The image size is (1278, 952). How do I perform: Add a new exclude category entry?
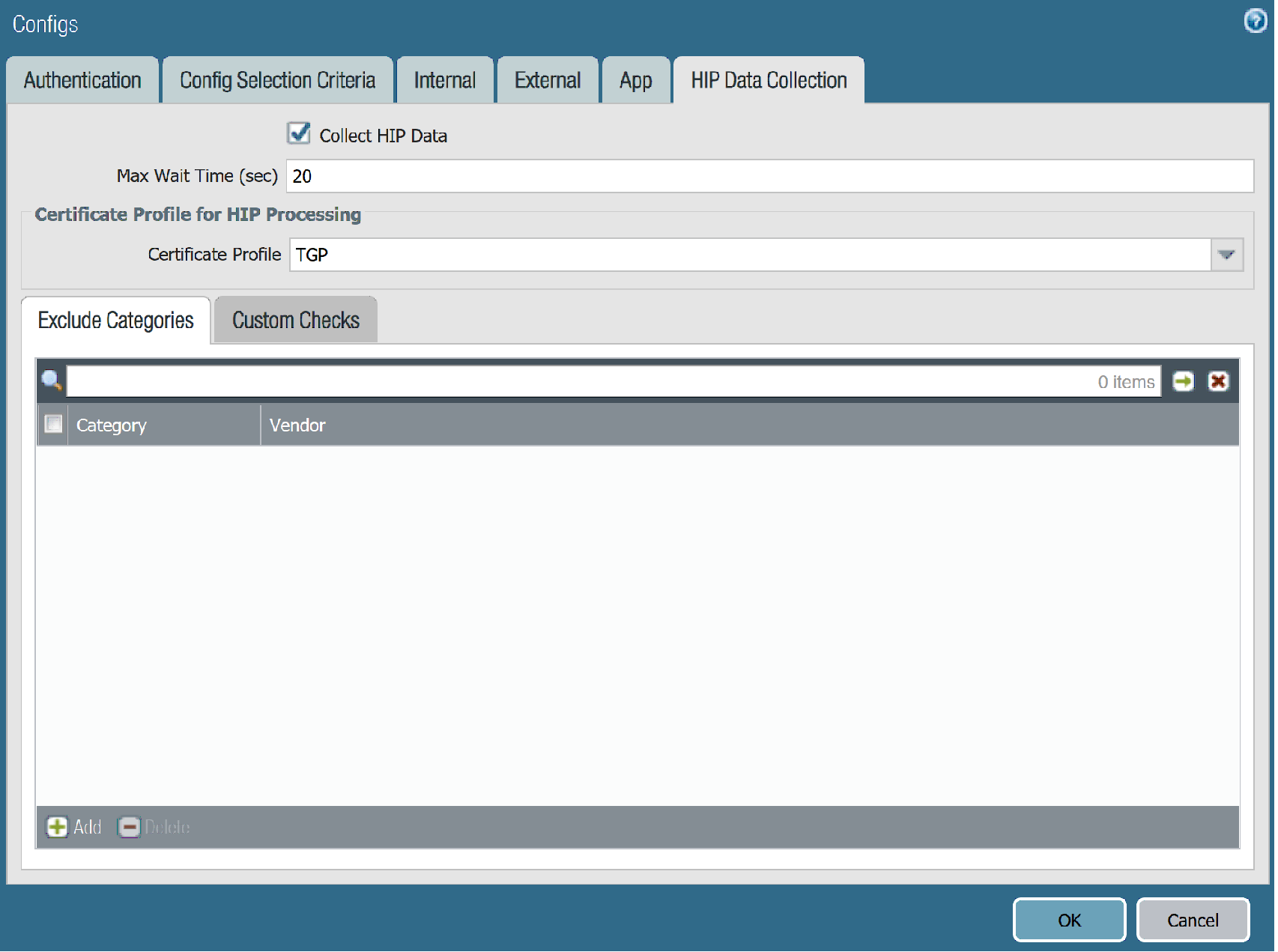(73, 827)
